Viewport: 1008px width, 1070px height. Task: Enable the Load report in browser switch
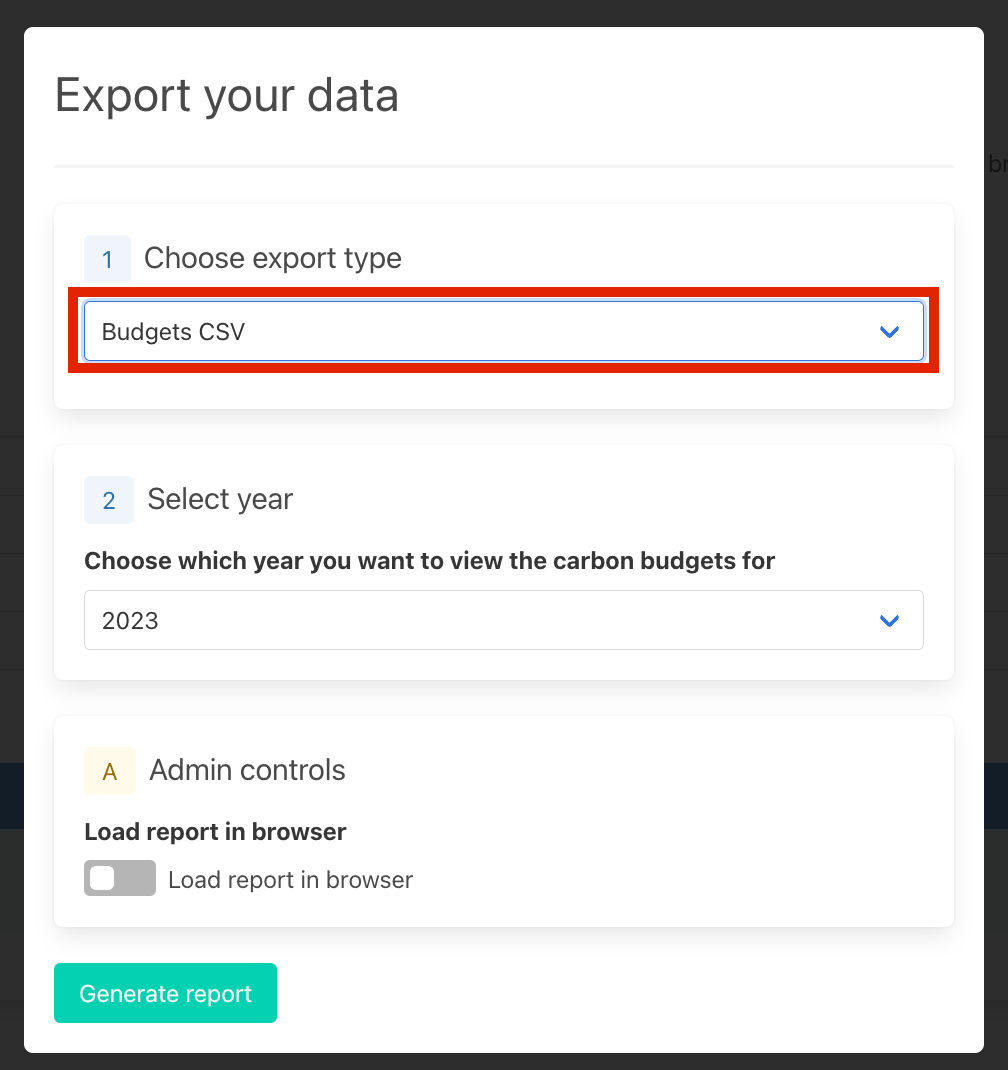[120, 879]
